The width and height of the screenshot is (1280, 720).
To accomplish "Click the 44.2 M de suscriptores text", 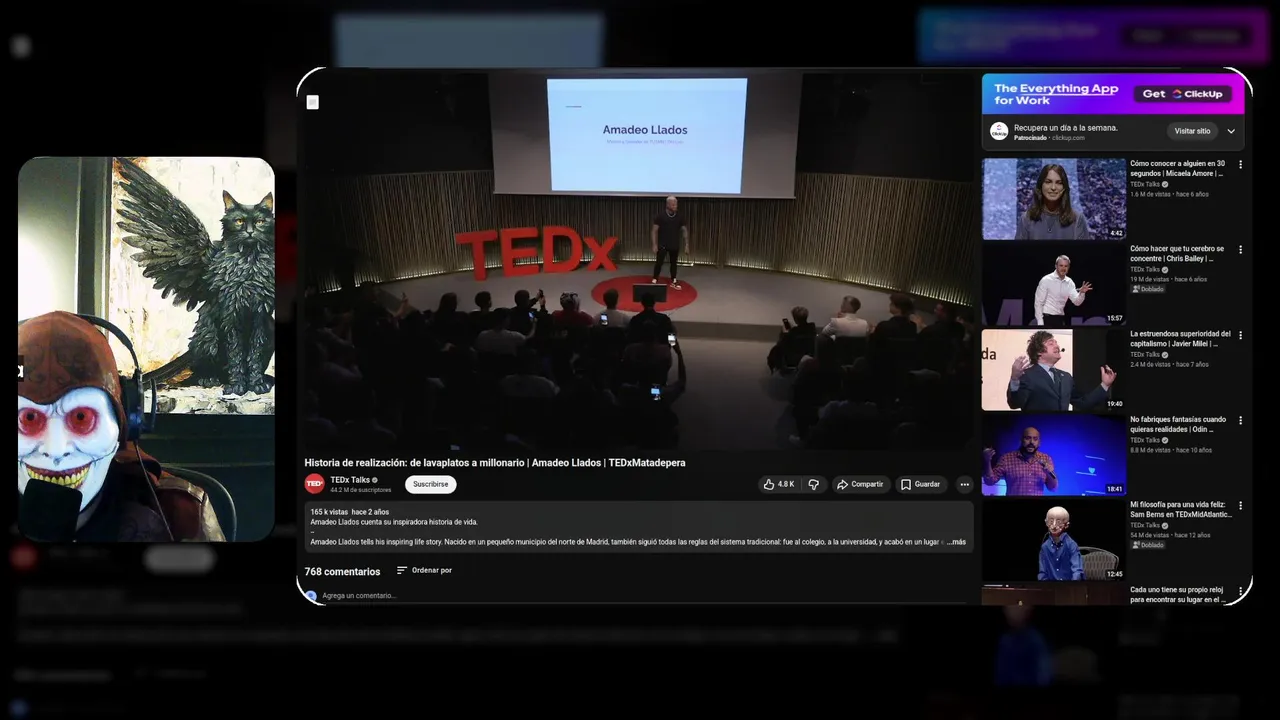I will click(x=361, y=490).
